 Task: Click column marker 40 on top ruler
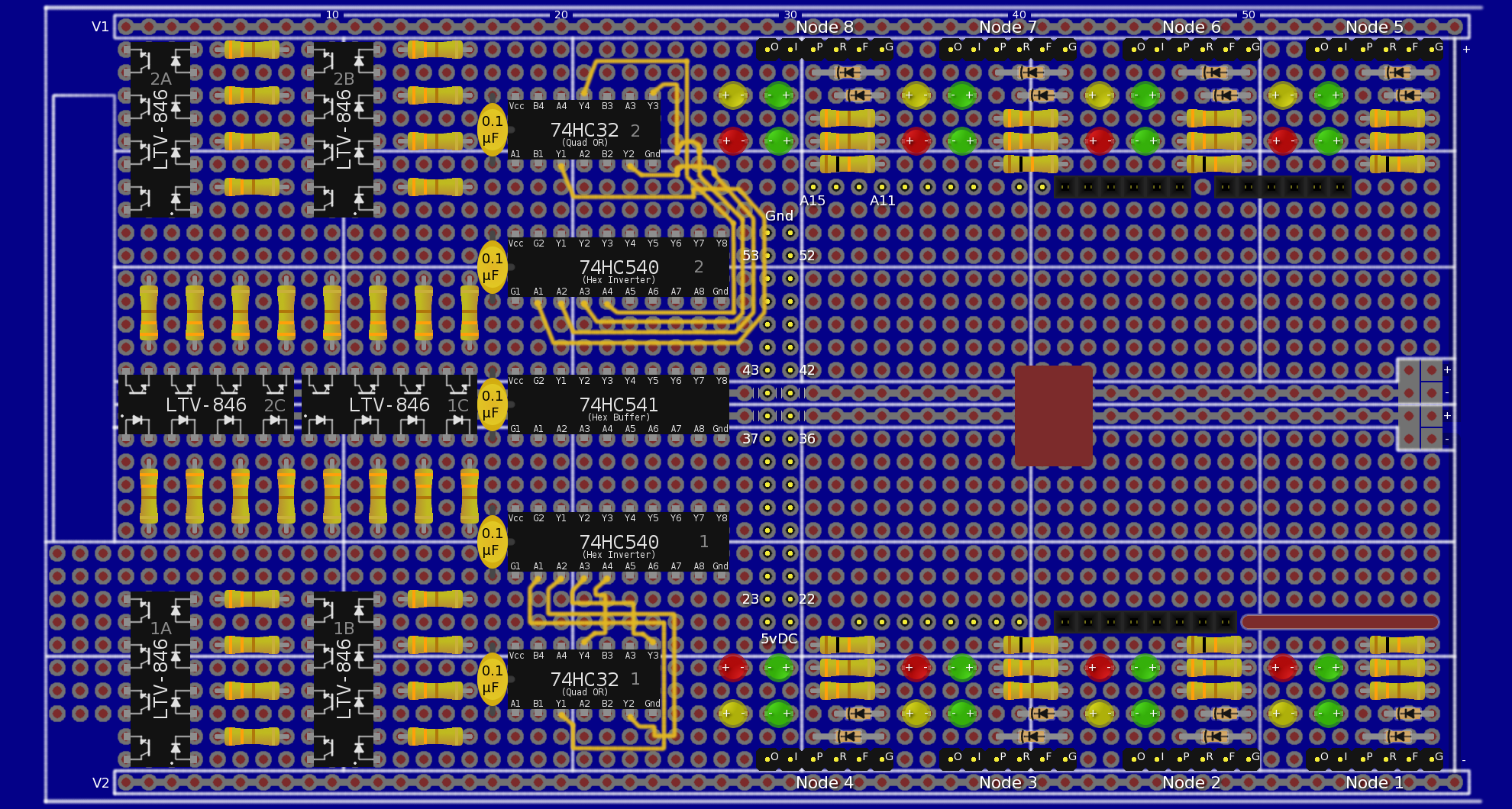coord(1019,15)
